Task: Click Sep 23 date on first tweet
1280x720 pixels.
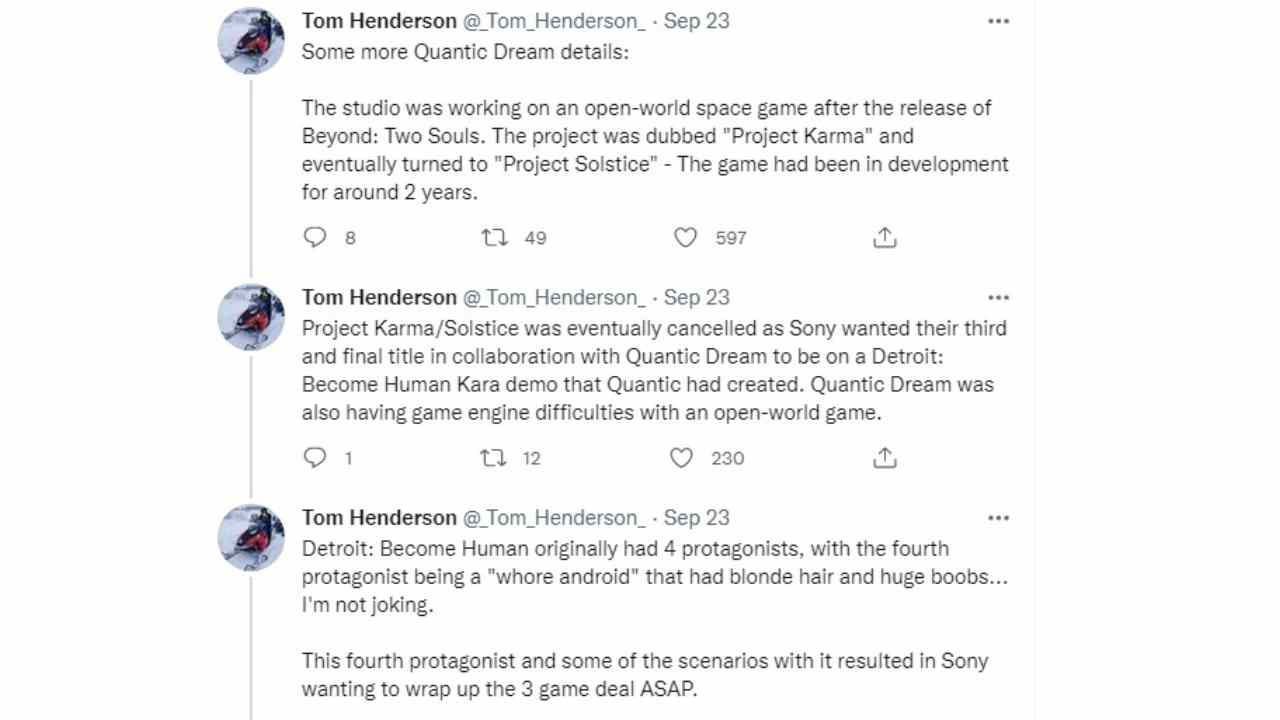Action: [696, 21]
